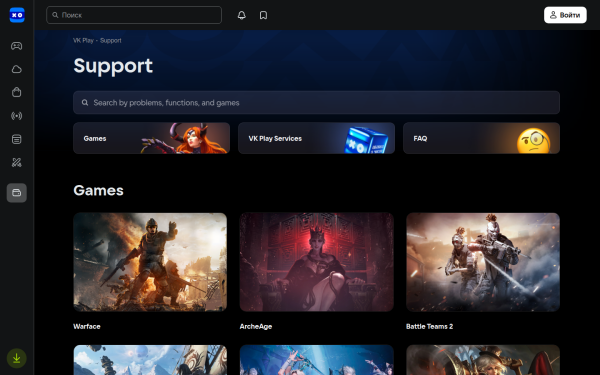The height and width of the screenshot is (375, 600).
Task: Focus the top Поиск search field
Action: (134, 15)
